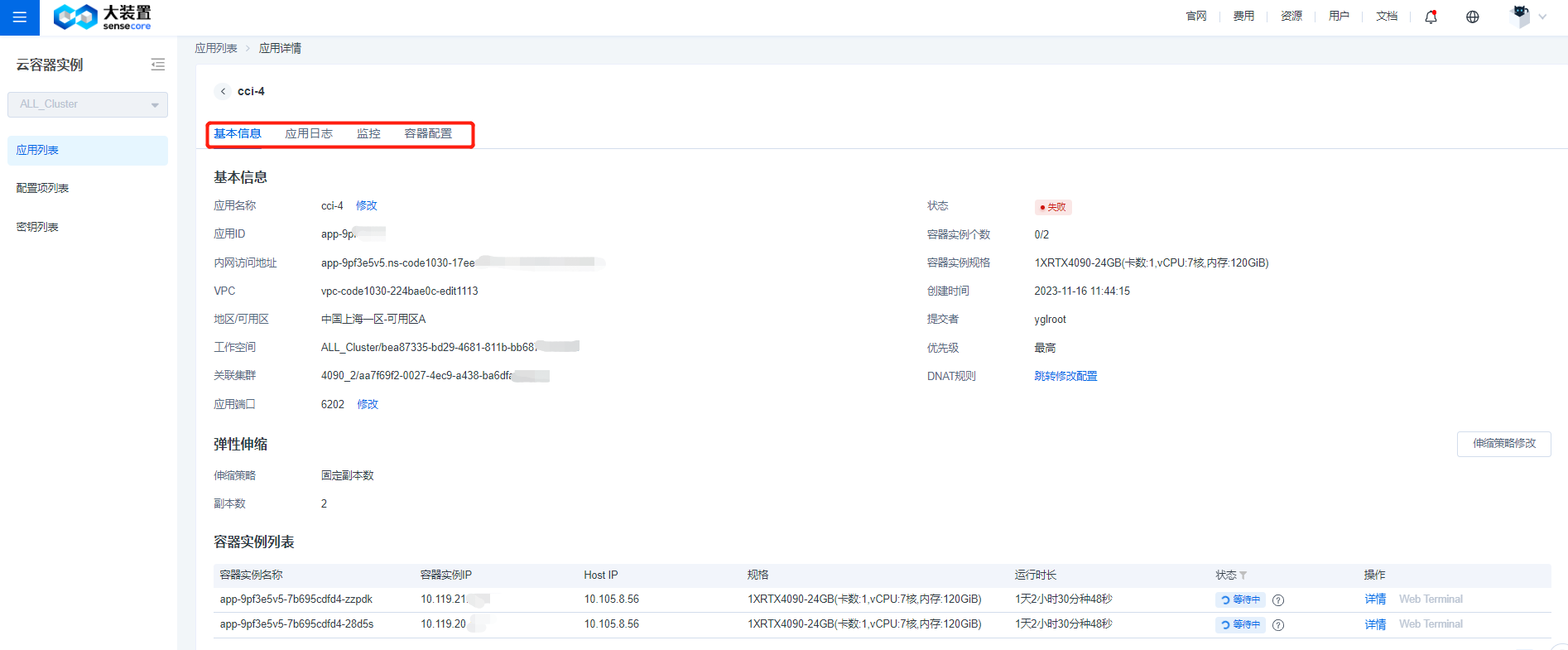Click the globe language icon
1568x650 pixels.
1472,17
